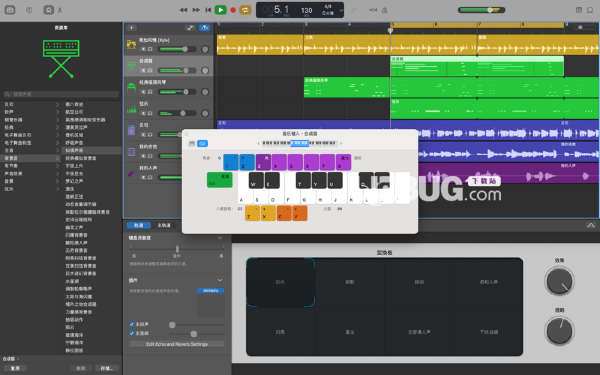The height and width of the screenshot is (375, 600).
Task: Toggle the count-in button
Action: pos(373,10)
